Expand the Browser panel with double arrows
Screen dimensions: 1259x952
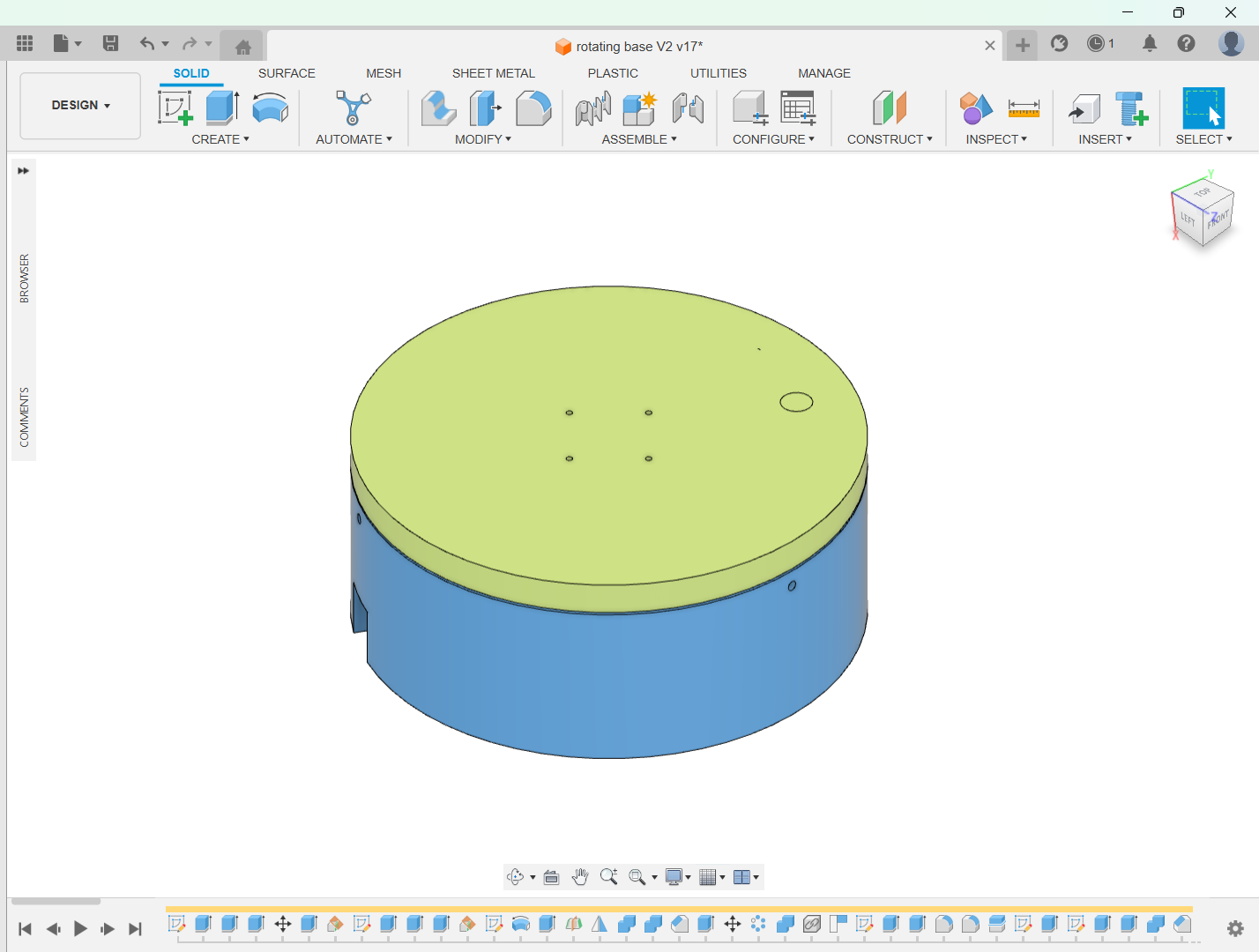24,171
